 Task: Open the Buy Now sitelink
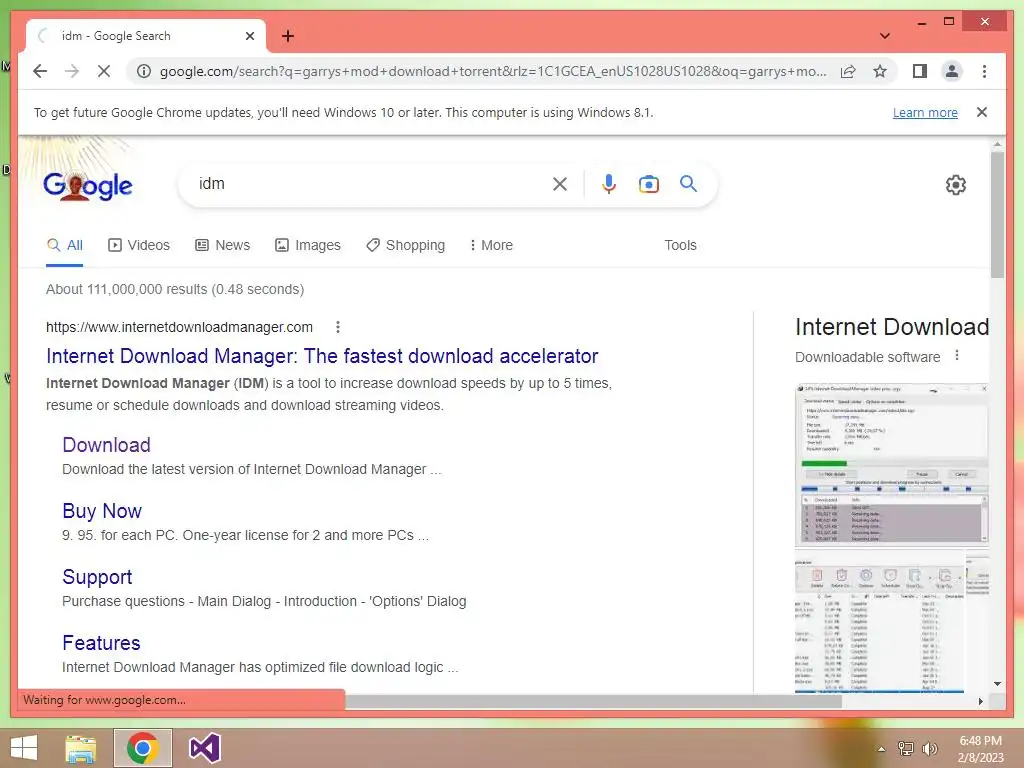click(102, 511)
